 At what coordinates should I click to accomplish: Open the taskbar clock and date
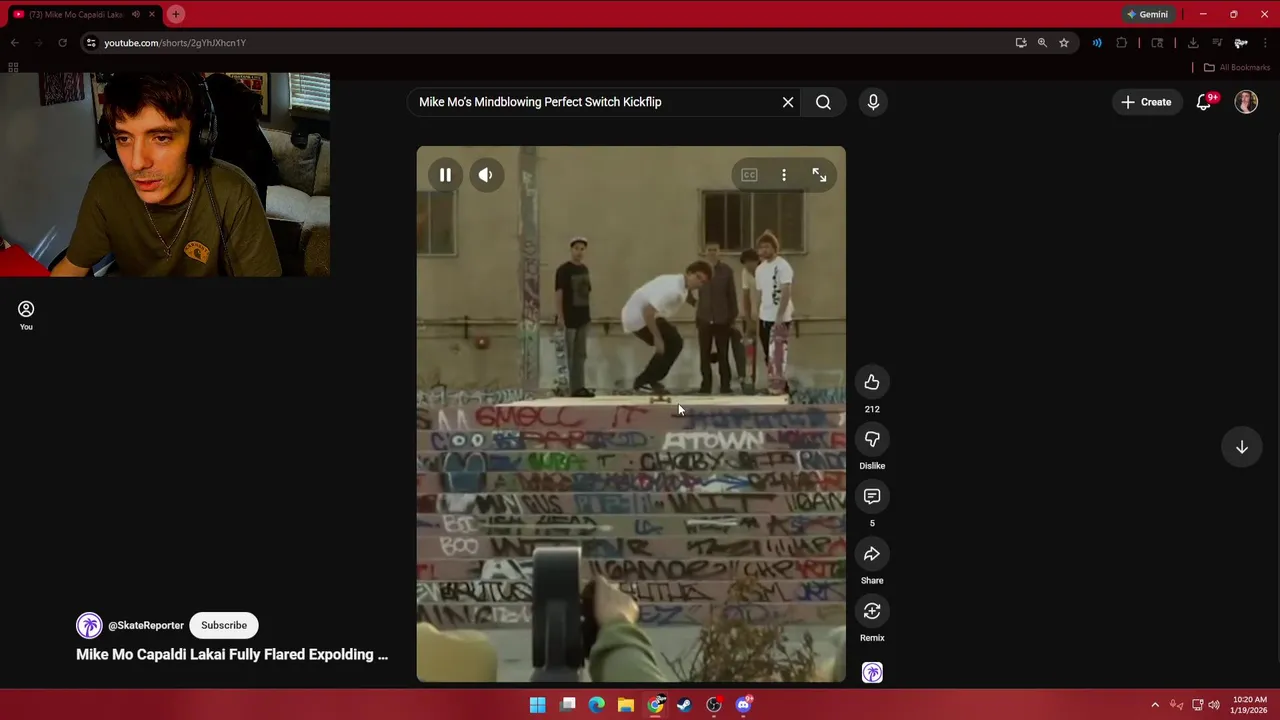click(x=1249, y=705)
